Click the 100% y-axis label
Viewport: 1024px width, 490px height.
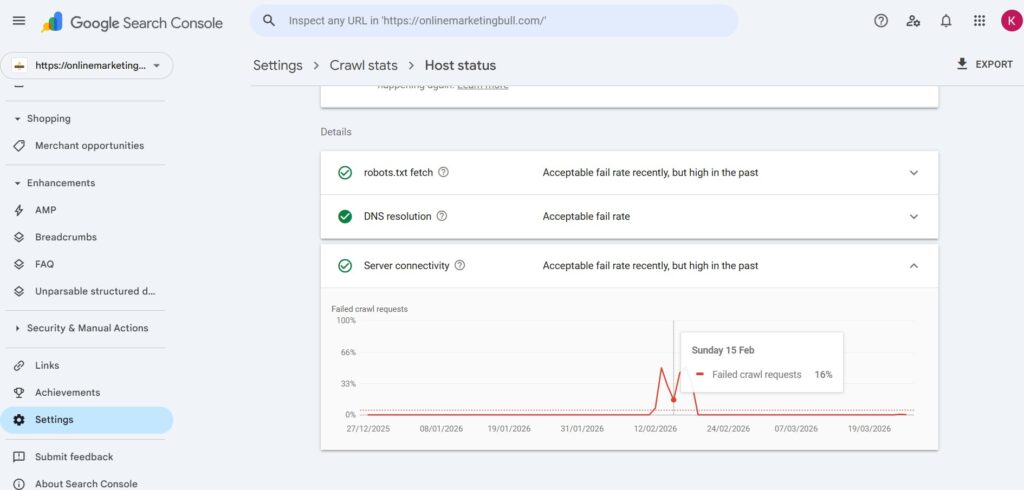tap(346, 321)
